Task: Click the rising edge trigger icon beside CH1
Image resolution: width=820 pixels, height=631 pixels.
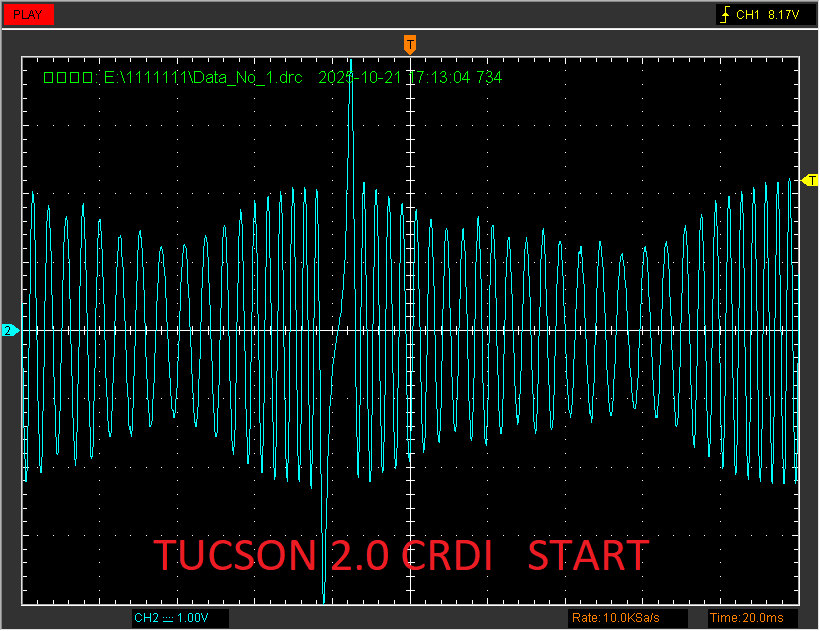Action: 725,15
